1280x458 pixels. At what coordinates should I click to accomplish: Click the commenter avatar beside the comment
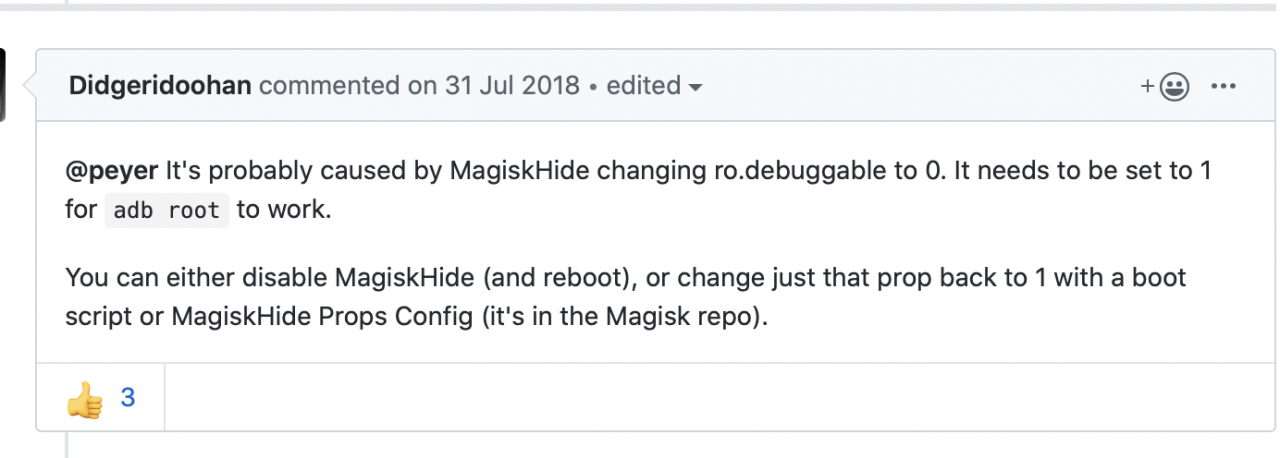(x=3, y=85)
